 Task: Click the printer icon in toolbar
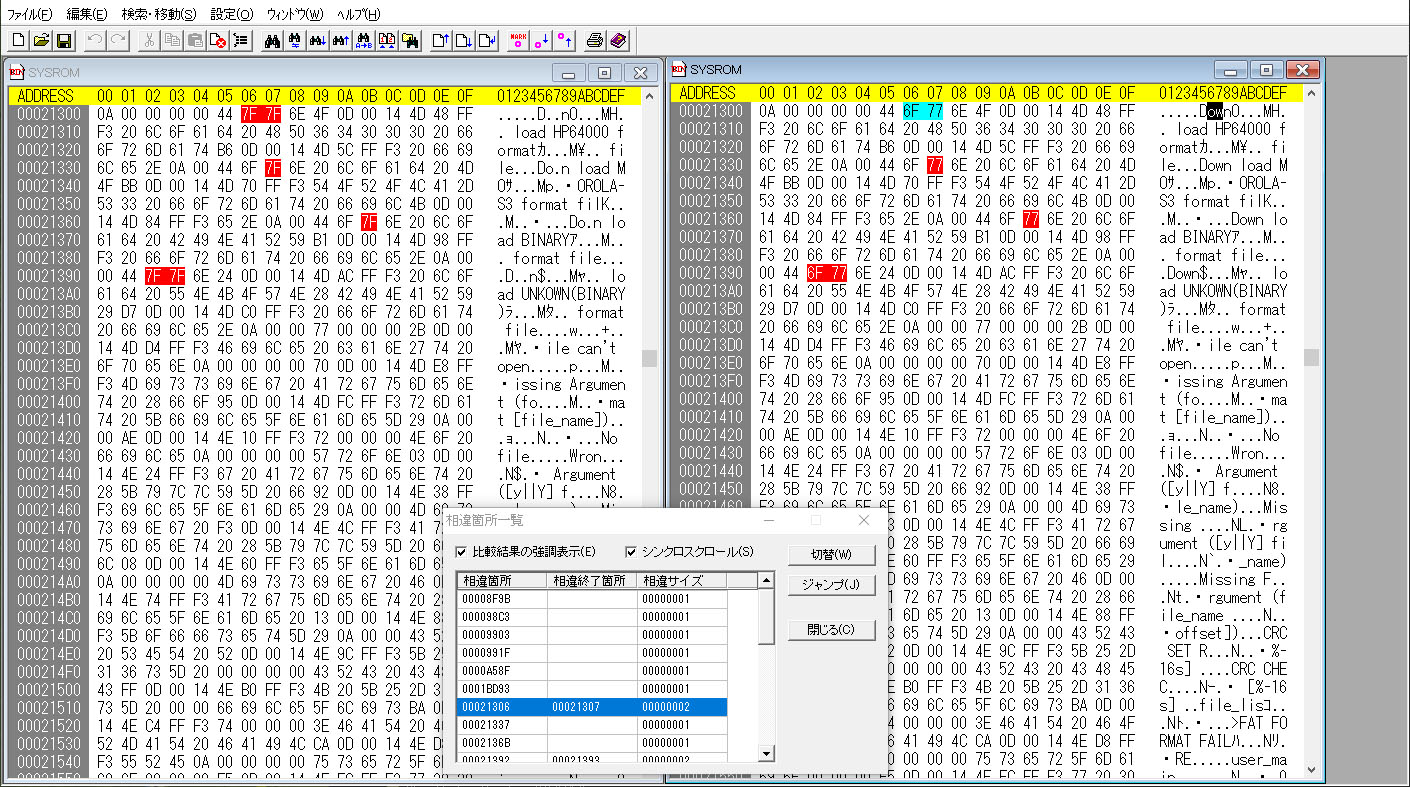coord(594,41)
